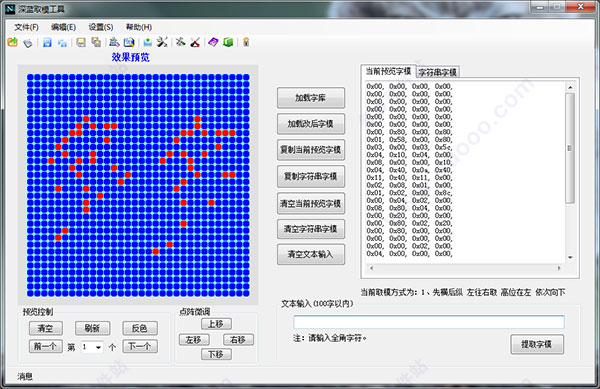
Task: Click the magnifier preview document icon
Action: pyautogui.click(x=129, y=42)
